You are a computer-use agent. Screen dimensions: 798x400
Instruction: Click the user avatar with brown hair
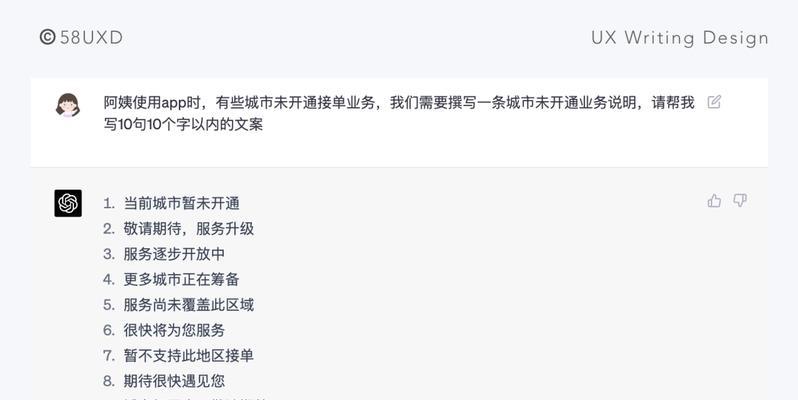68,105
